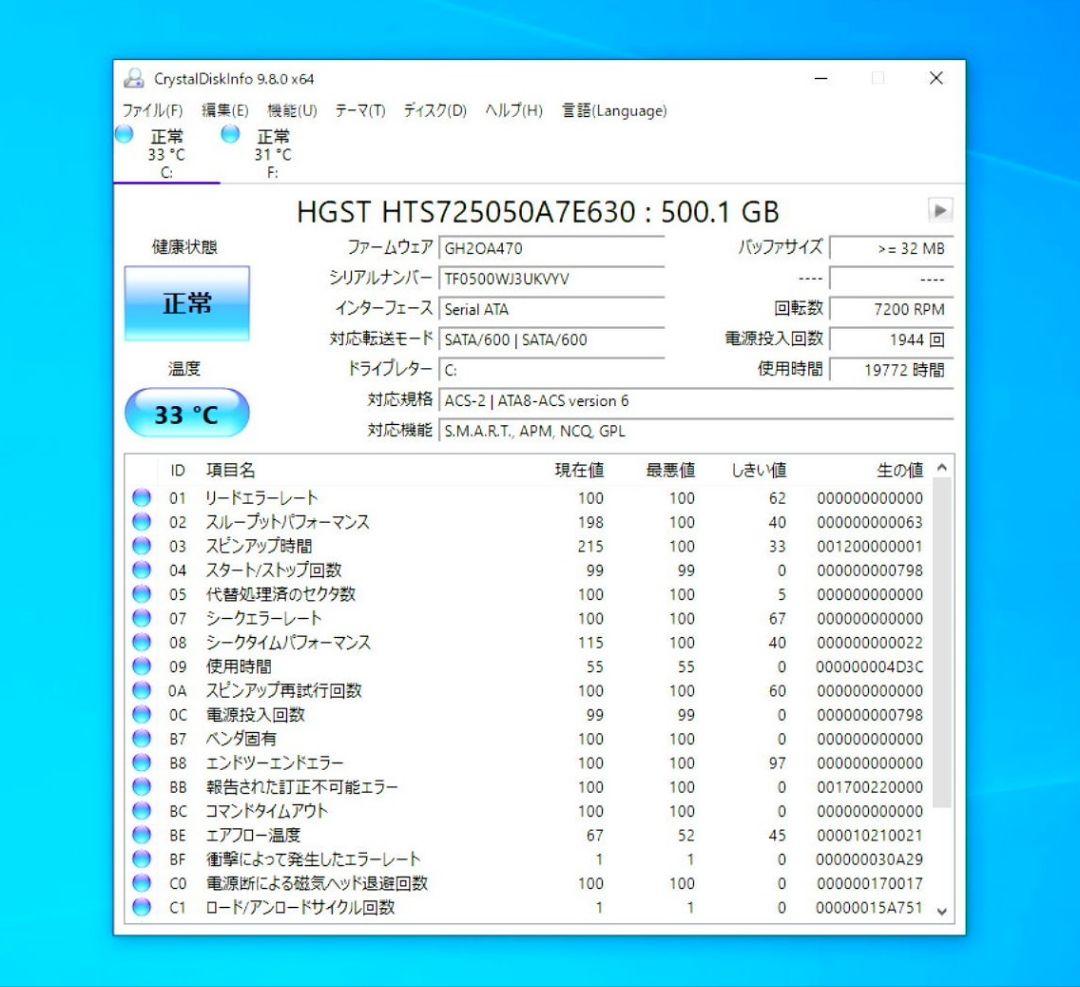Click status icon for 07 シークエラーレート

click(x=141, y=618)
